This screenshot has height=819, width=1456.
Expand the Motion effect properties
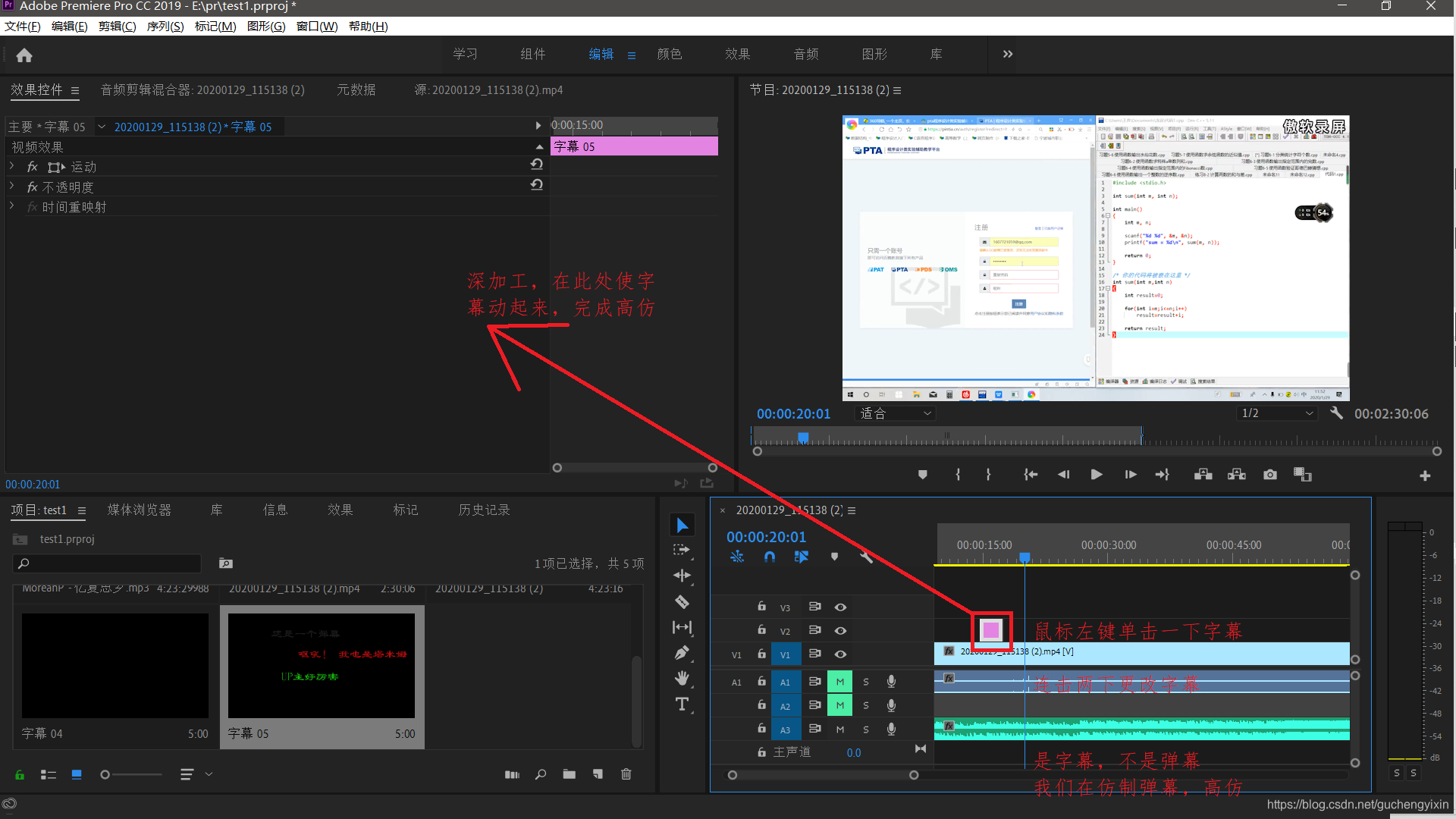coord(11,165)
